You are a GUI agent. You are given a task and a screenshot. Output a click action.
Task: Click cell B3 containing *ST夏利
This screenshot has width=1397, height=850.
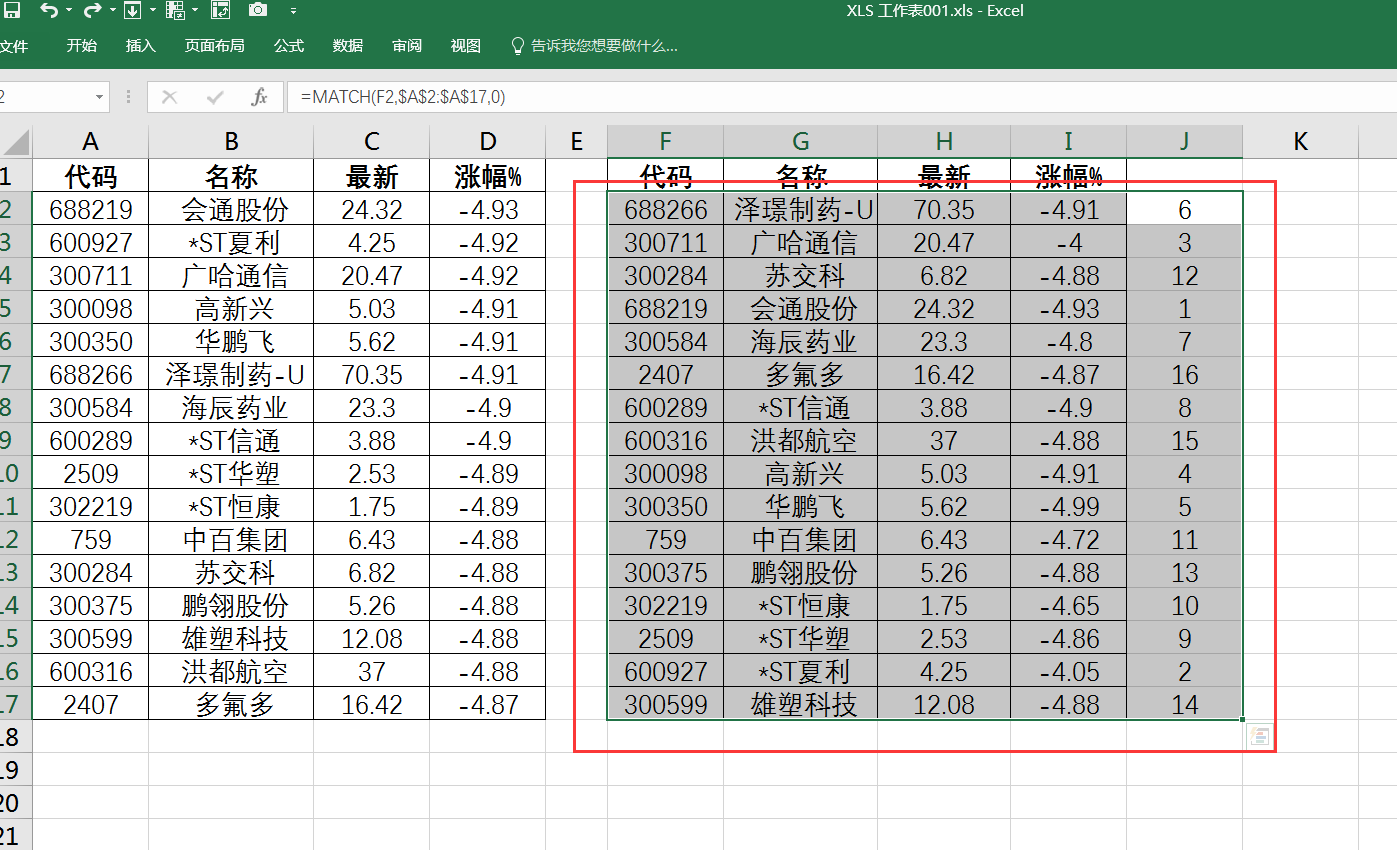click(231, 242)
